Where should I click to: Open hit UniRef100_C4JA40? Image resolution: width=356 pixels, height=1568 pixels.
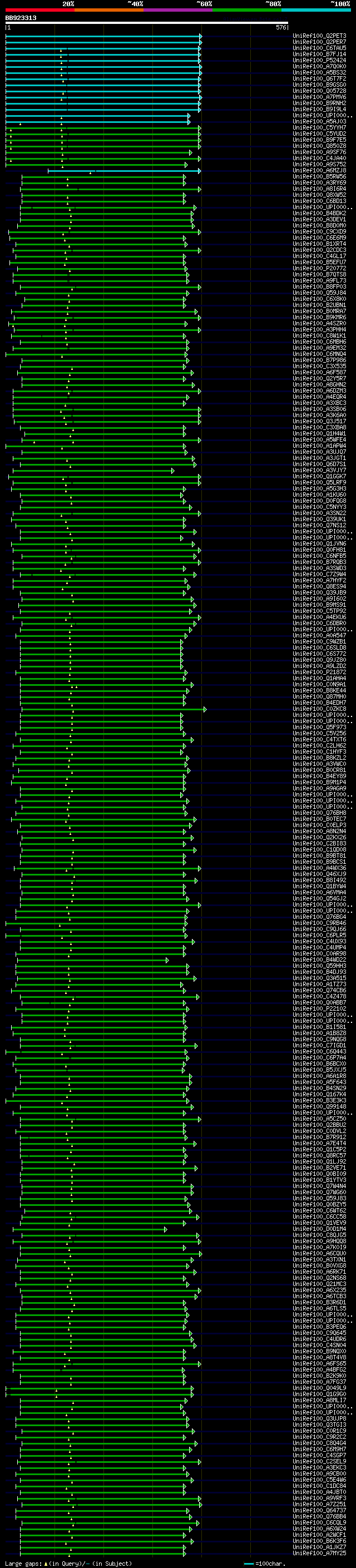click(319, 159)
